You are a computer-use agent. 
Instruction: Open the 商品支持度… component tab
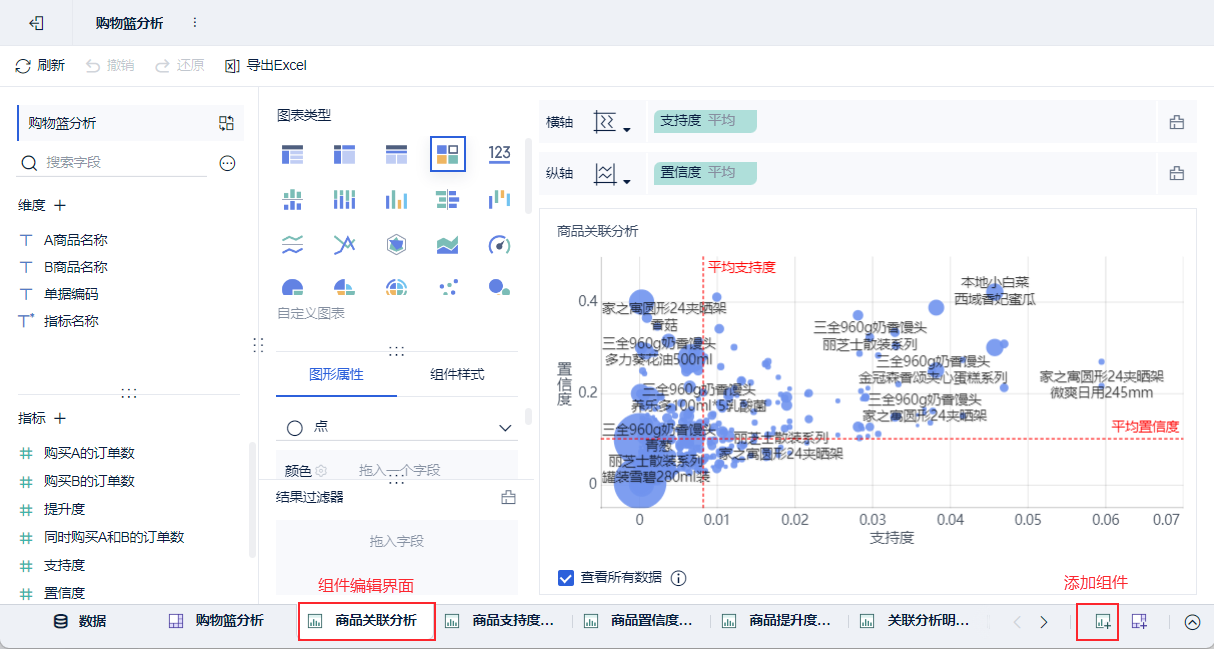500,621
